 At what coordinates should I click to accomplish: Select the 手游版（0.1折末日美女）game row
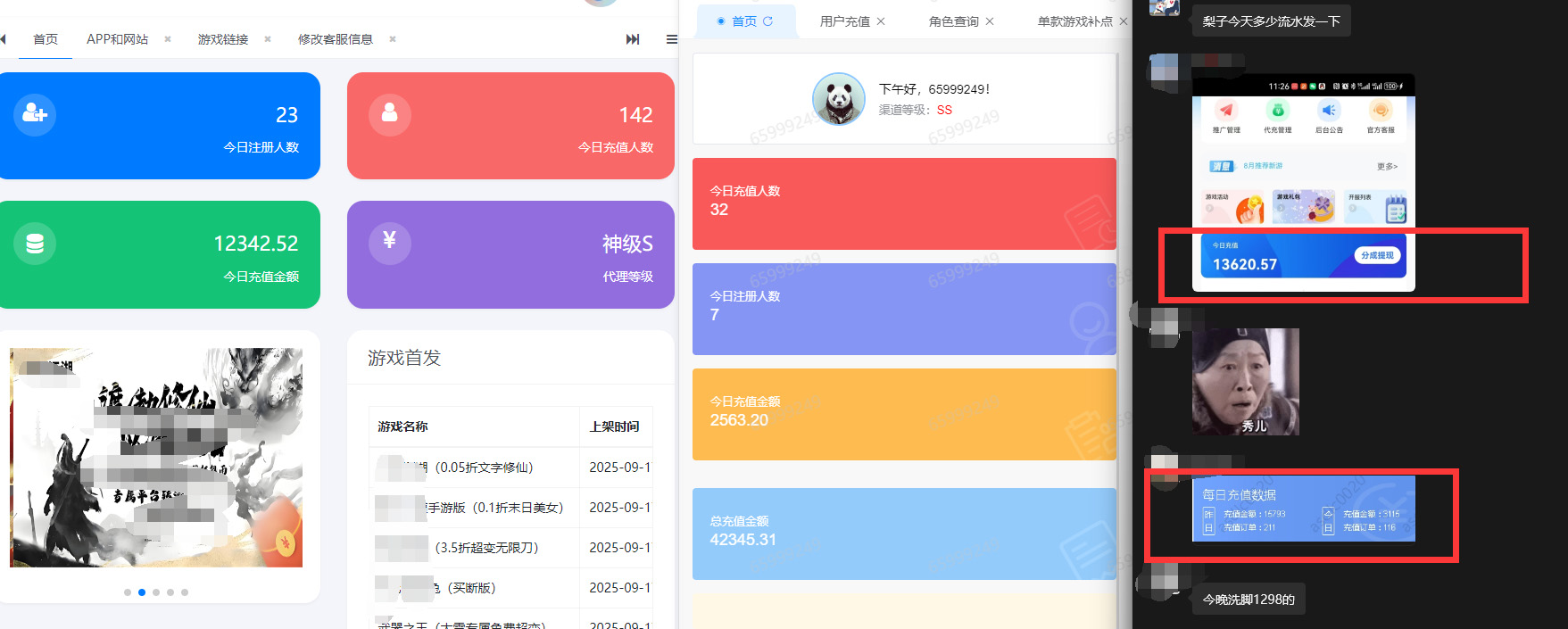(510, 508)
